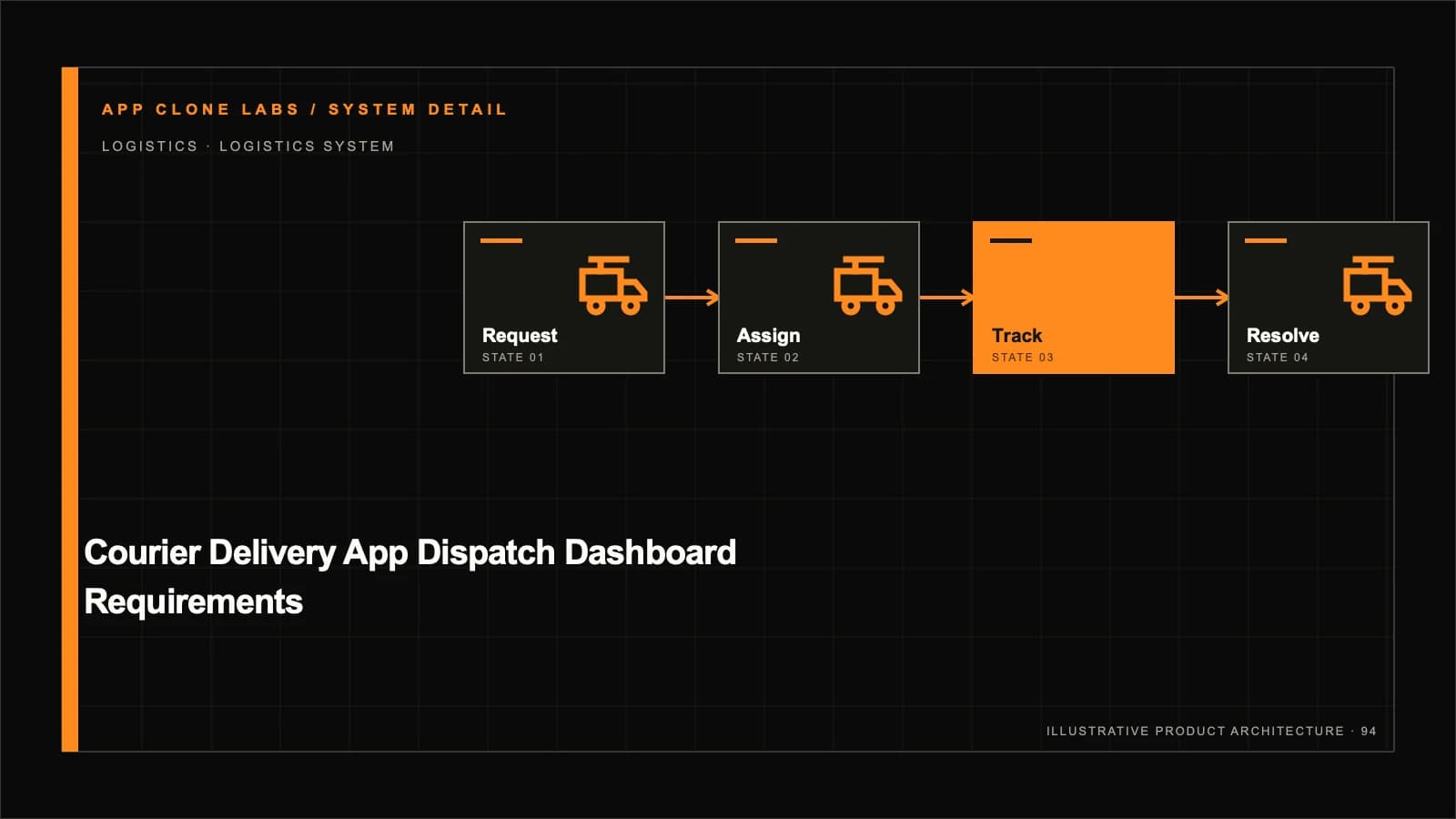Viewport: 1456px width, 819px height.
Task: Click the STATE 04 caption
Action: pyautogui.click(x=1277, y=358)
